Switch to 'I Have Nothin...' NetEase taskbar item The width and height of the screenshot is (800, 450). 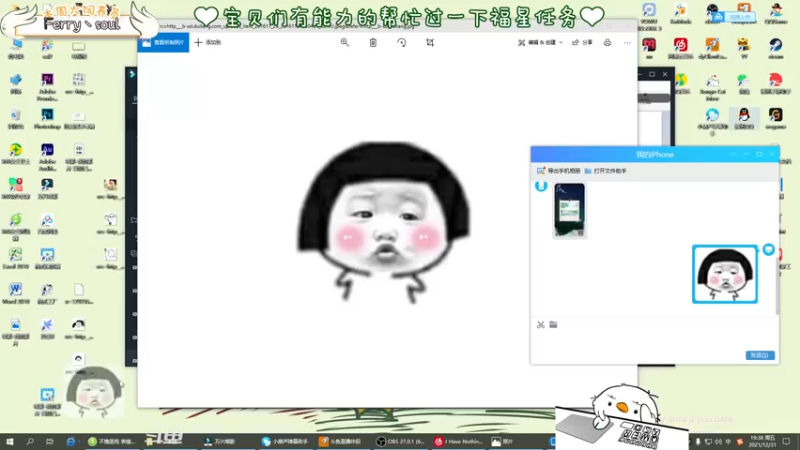(459, 441)
